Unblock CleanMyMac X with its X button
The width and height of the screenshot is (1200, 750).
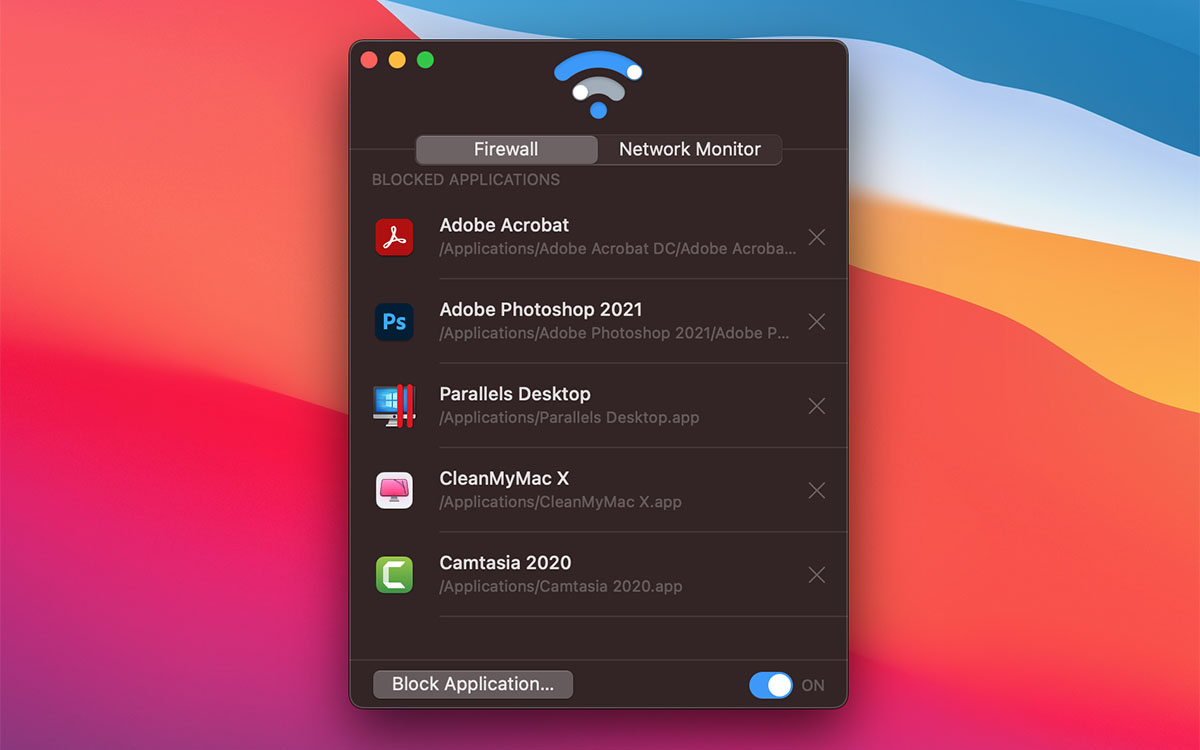tap(817, 490)
